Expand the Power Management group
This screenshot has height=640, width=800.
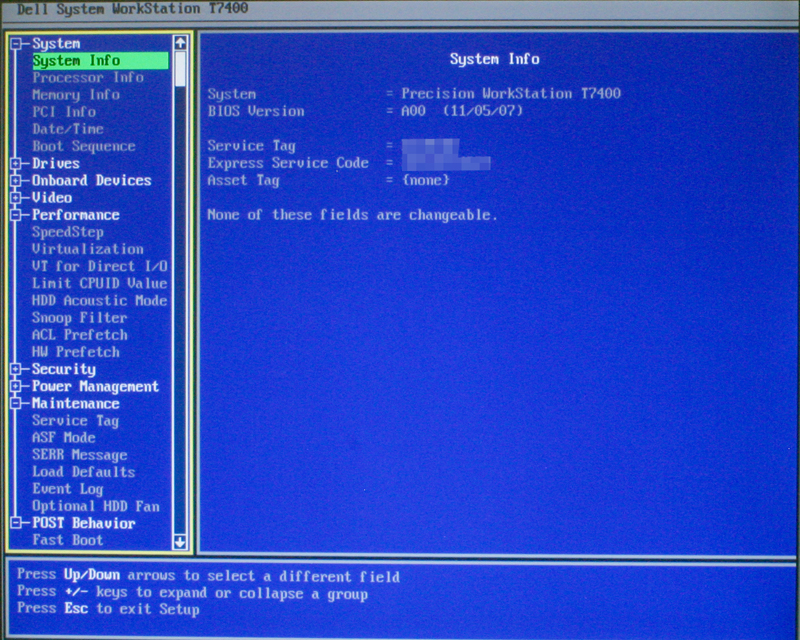(x=16, y=386)
